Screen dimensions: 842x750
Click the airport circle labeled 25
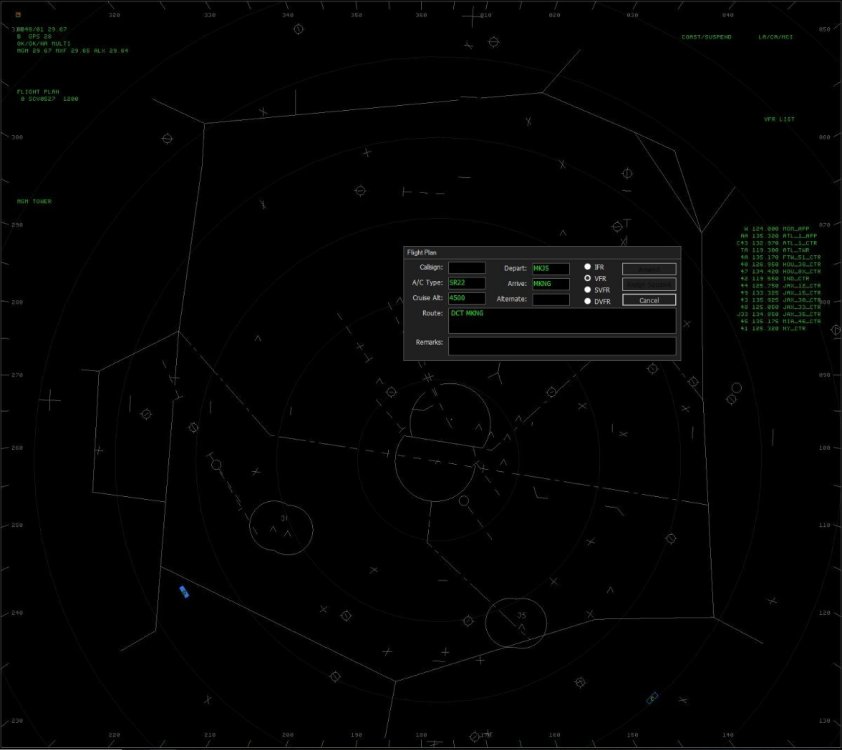point(516,622)
